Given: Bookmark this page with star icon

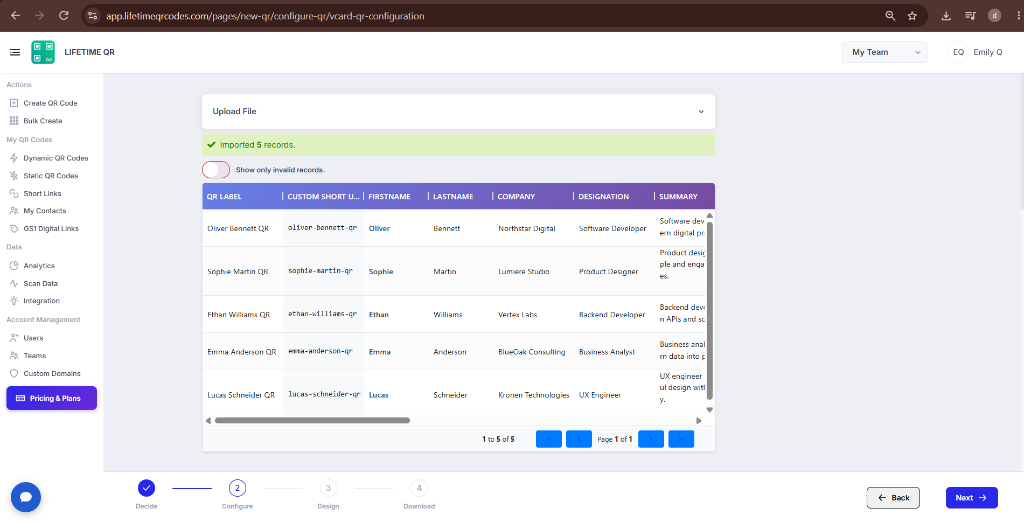Looking at the screenshot, I should [x=912, y=16].
